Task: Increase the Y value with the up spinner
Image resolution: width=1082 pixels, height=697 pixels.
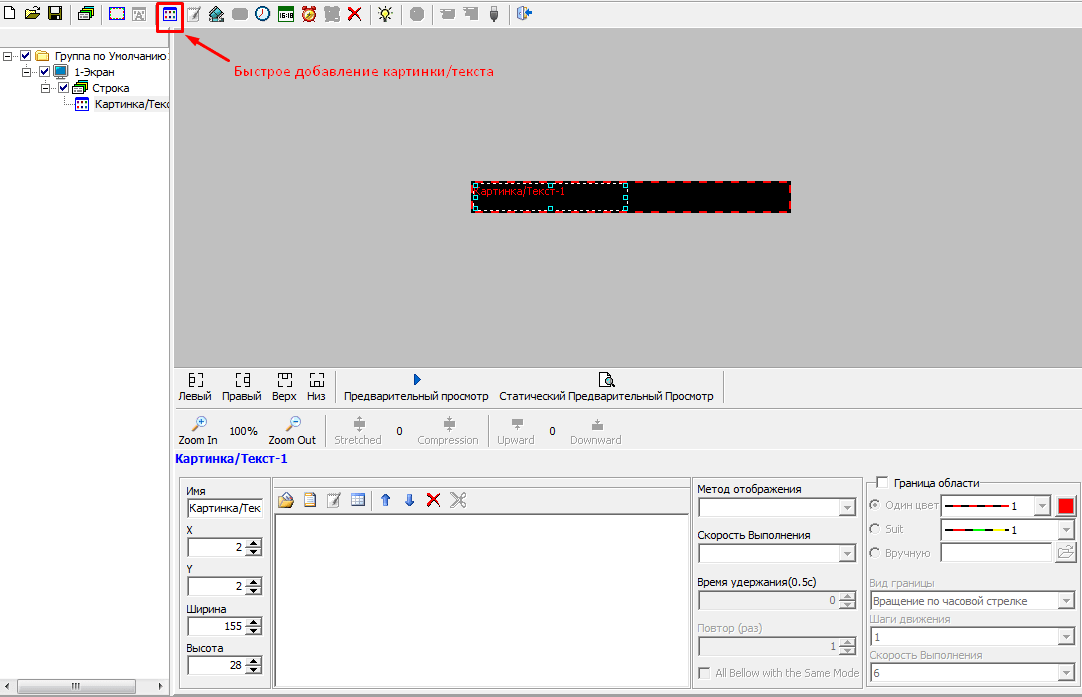Action: pyautogui.click(x=254, y=582)
